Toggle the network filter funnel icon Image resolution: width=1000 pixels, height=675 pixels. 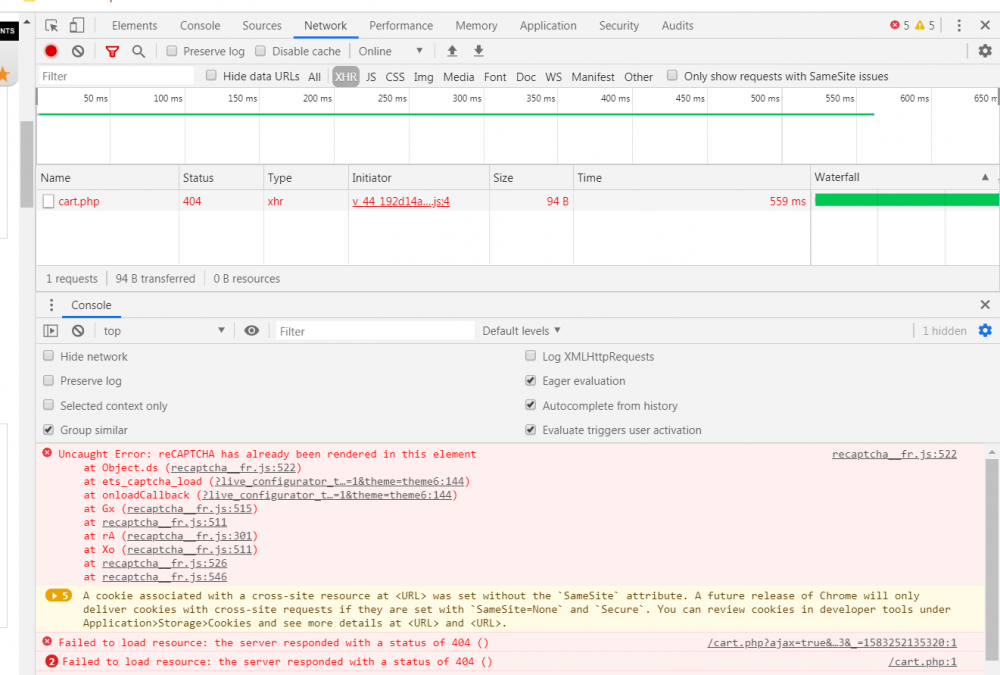112,51
